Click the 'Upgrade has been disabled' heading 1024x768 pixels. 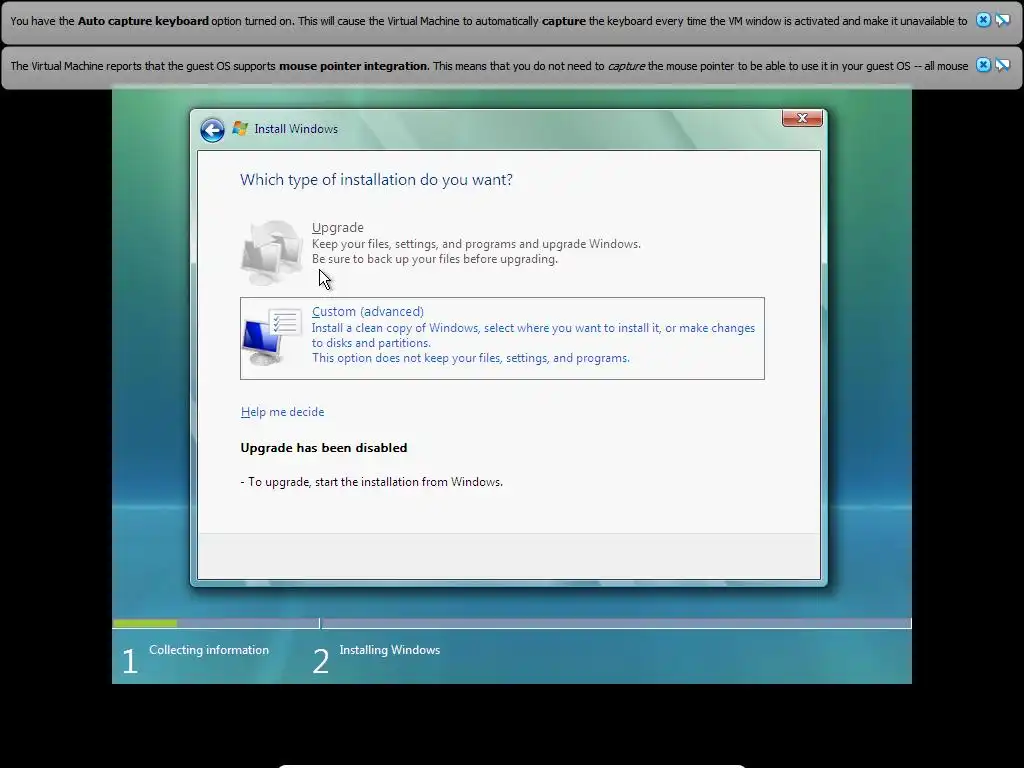pyautogui.click(x=323, y=448)
